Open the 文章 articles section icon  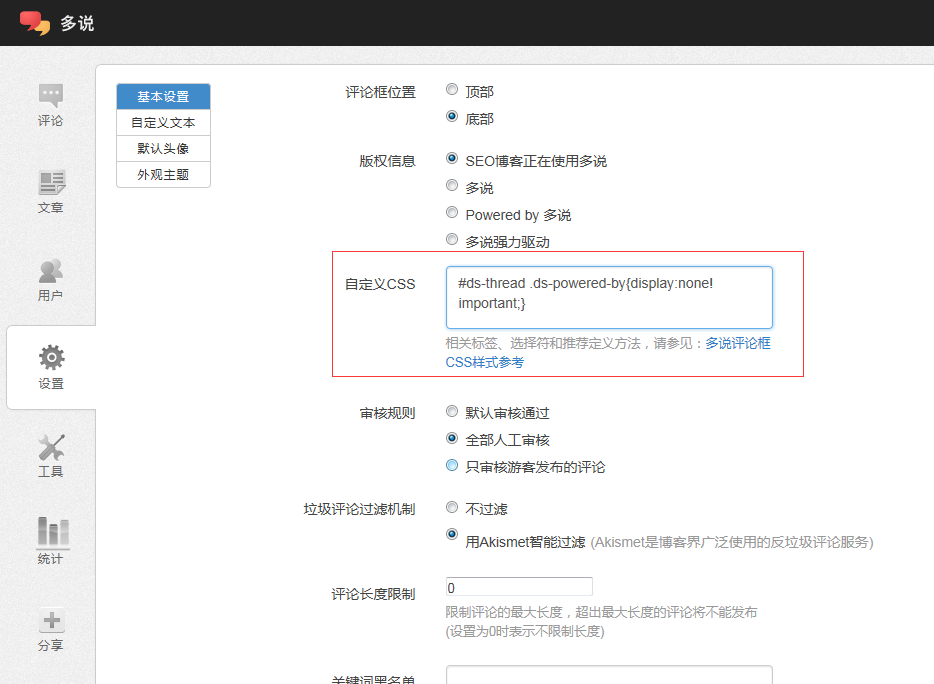[52, 182]
